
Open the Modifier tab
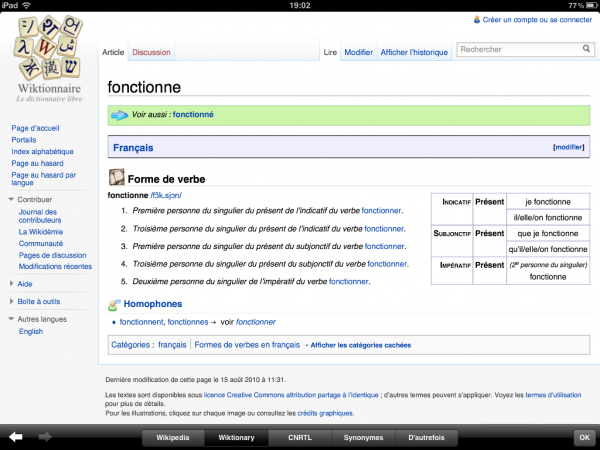click(x=358, y=52)
